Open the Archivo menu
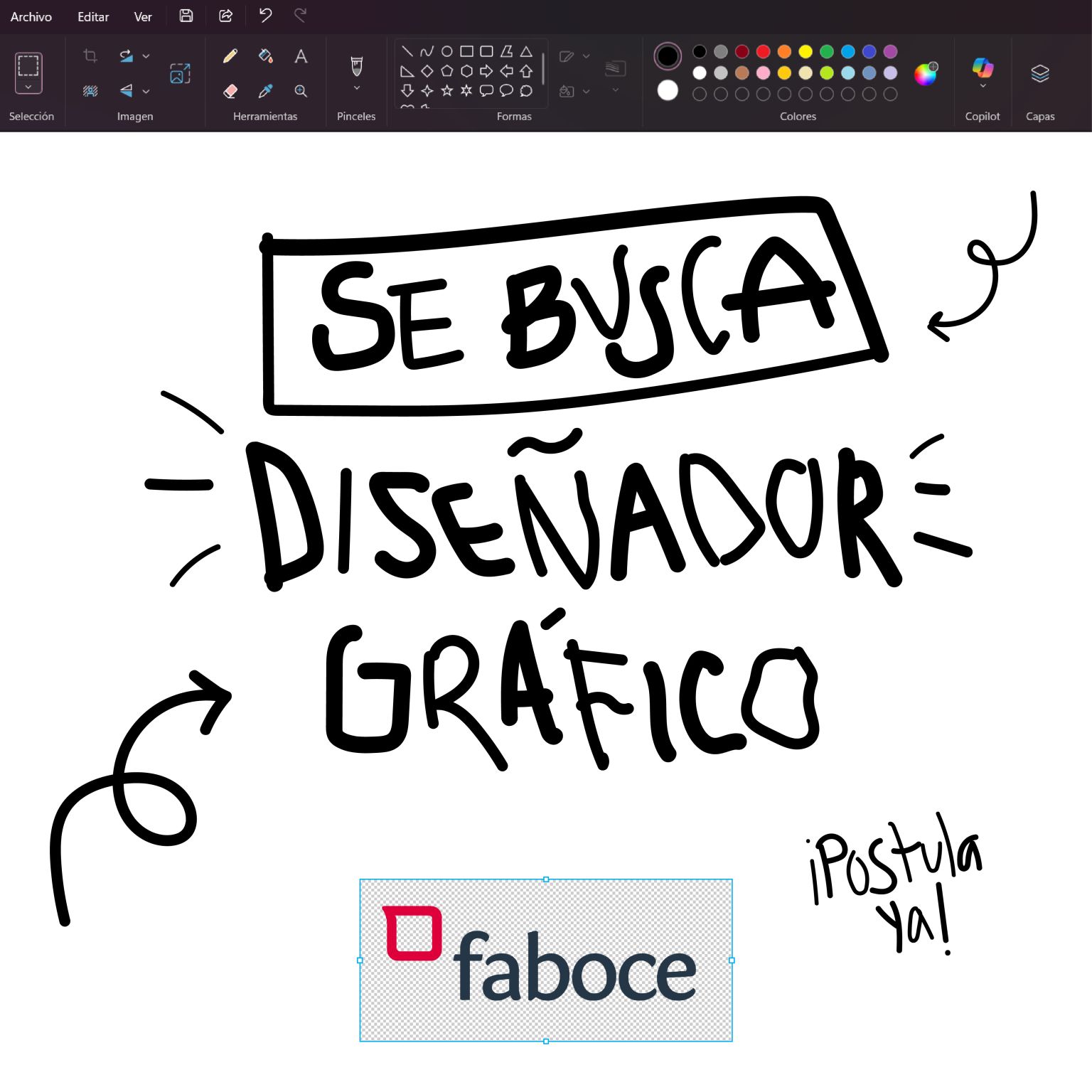 (x=31, y=16)
